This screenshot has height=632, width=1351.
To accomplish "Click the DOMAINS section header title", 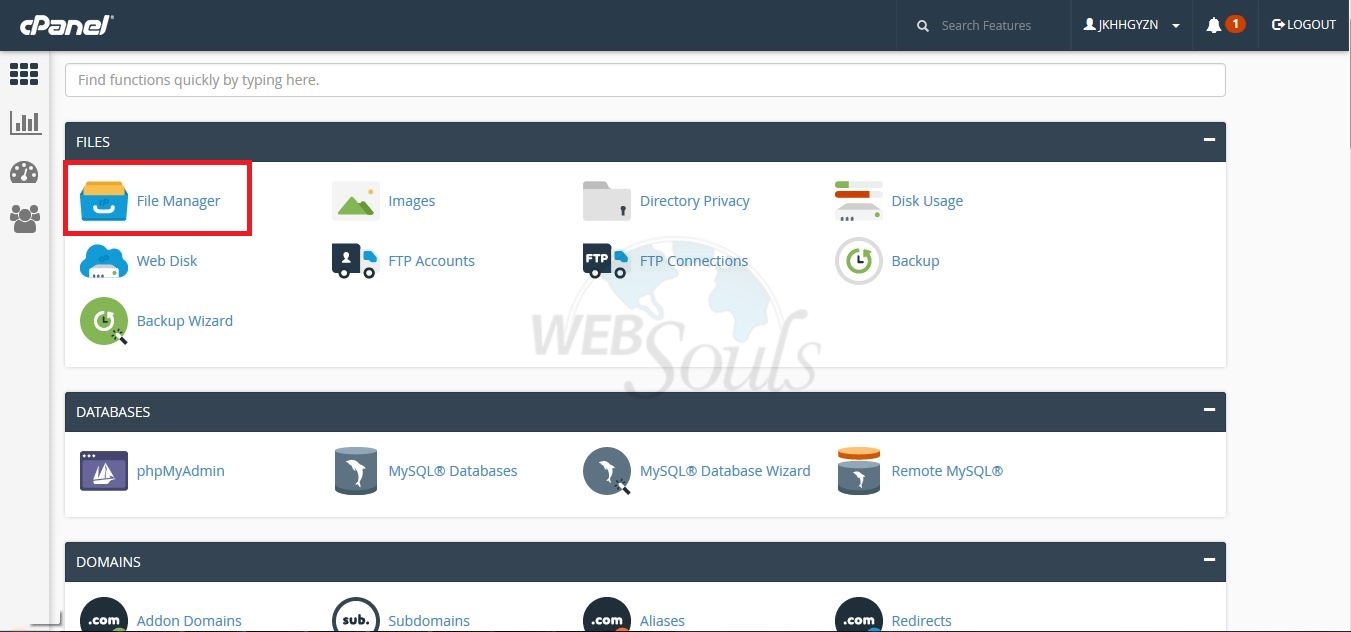I will [108, 562].
